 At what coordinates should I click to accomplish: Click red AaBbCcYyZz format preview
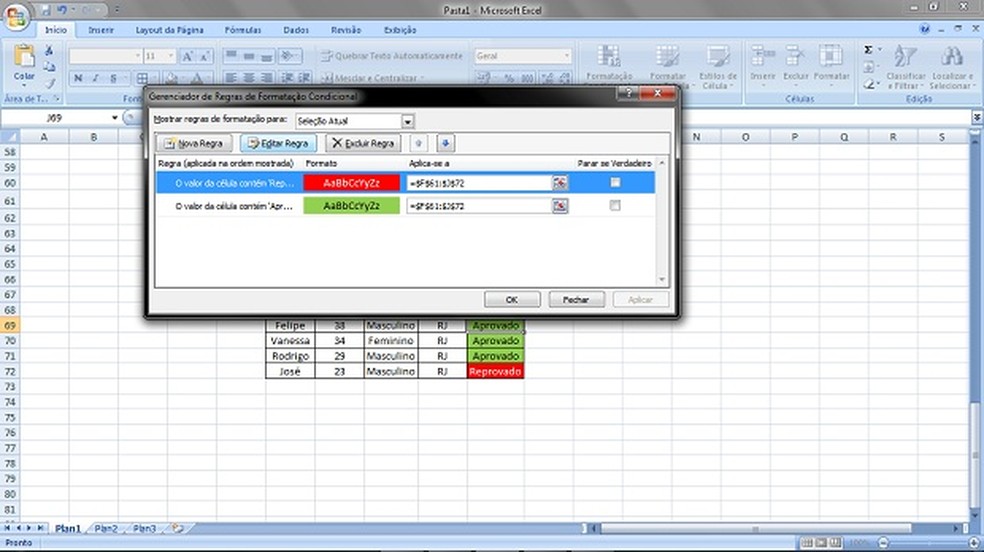coord(351,183)
